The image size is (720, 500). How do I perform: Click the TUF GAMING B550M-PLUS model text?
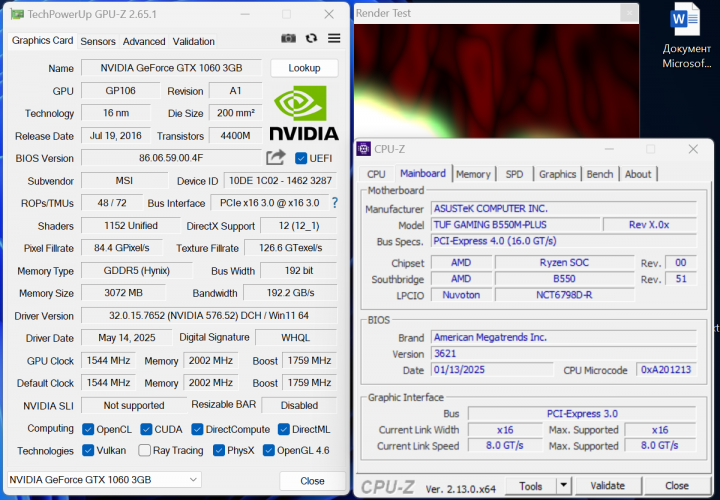(490, 225)
